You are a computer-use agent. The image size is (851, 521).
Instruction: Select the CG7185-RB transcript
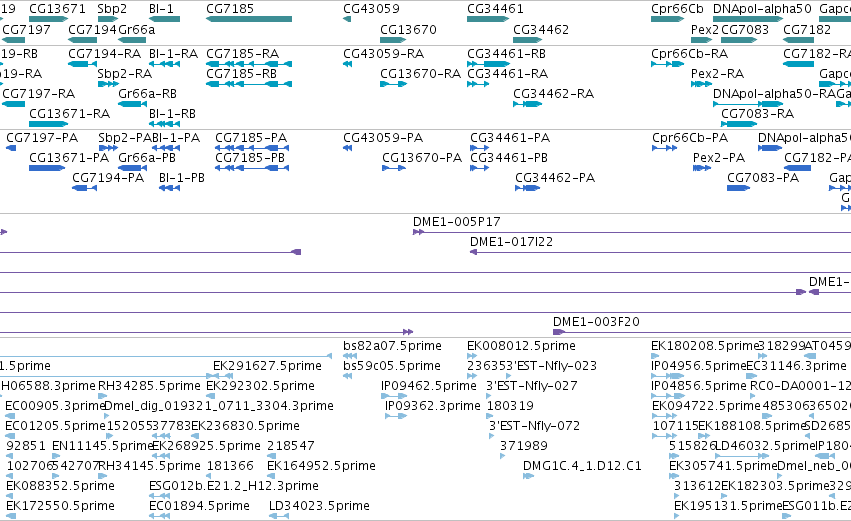pos(249,84)
